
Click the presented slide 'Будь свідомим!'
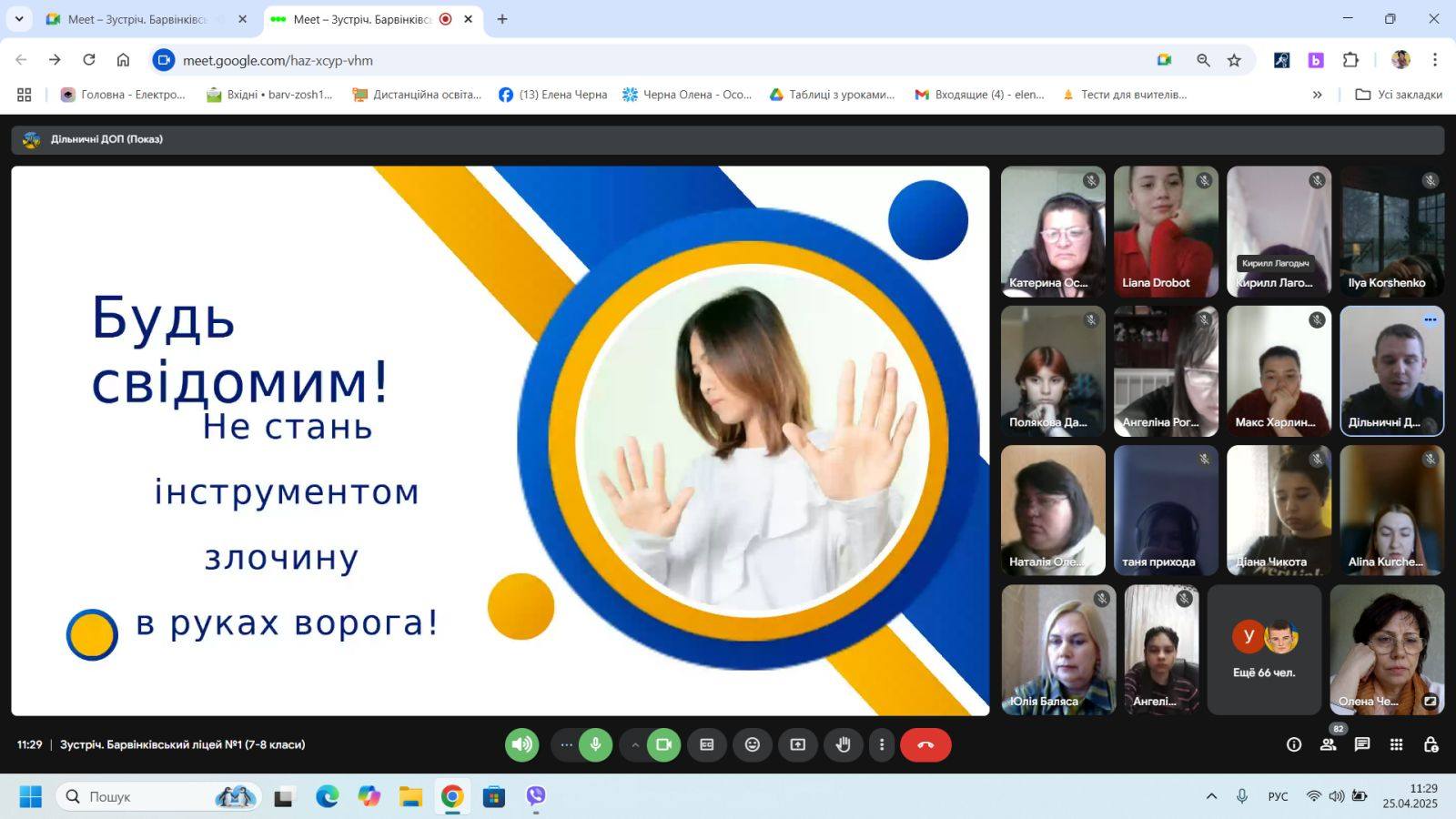pyautogui.click(x=500, y=440)
